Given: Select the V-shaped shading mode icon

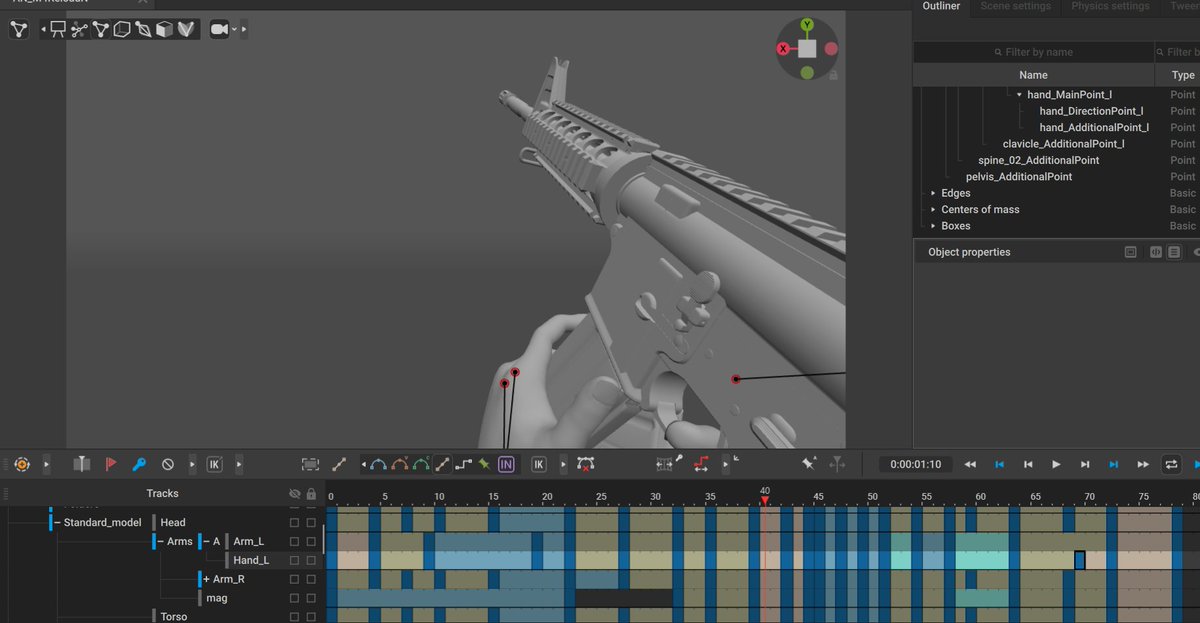Looking at the screenshot, I should click(x=186, y=29).
